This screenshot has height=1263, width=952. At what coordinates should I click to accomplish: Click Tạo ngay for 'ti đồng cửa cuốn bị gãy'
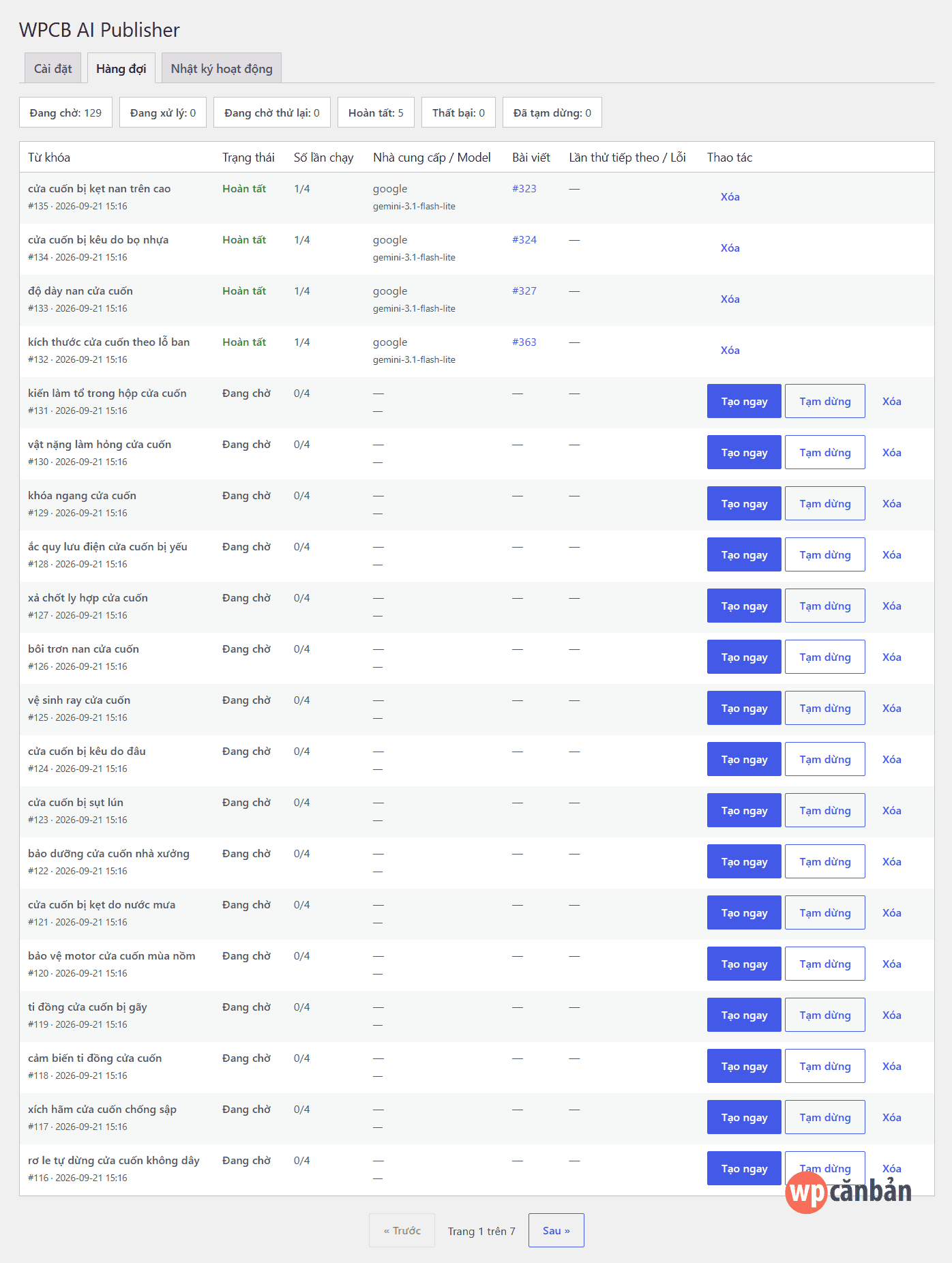click(744, 1015)
